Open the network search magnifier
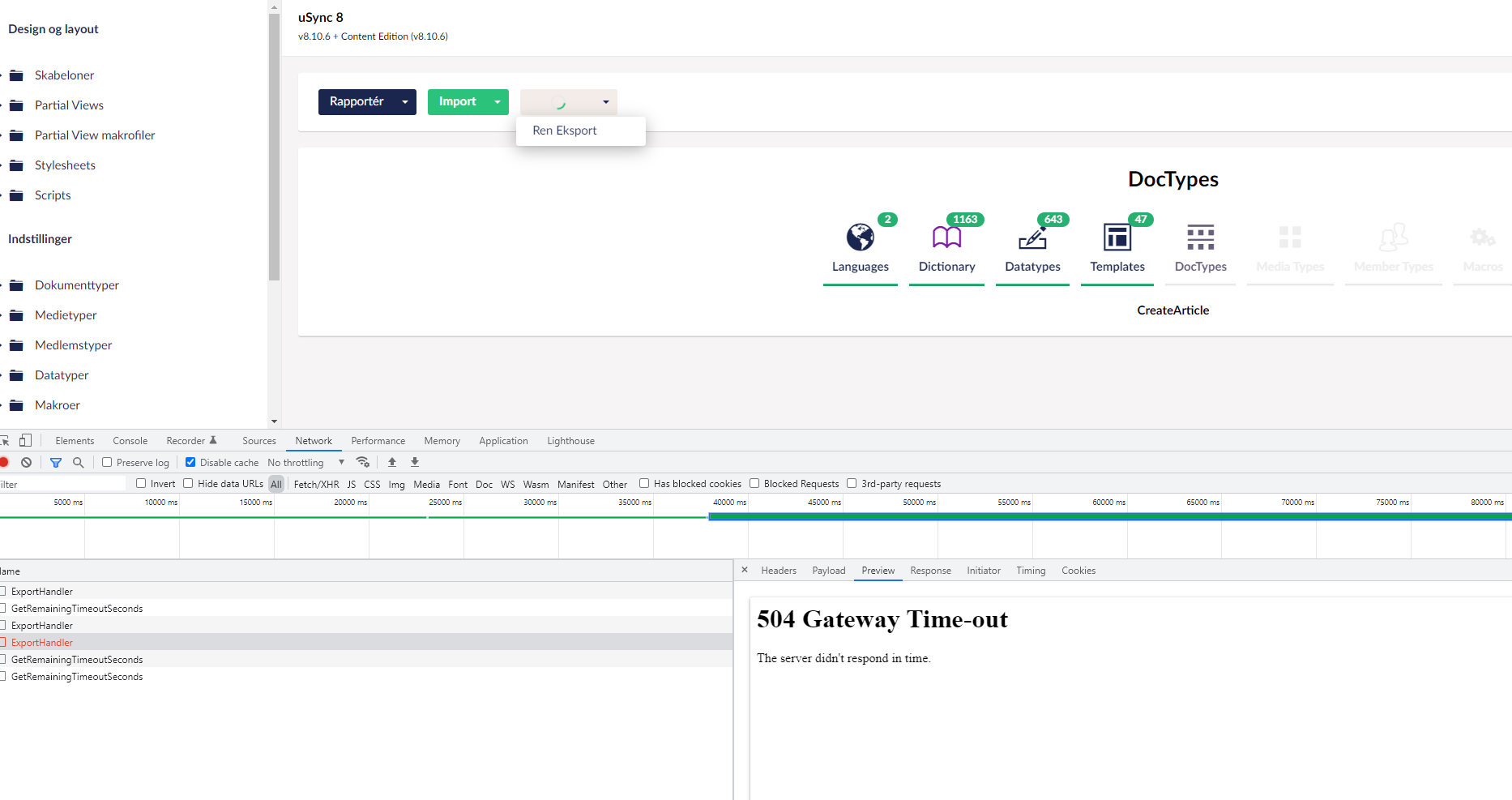 coord(79,463)
